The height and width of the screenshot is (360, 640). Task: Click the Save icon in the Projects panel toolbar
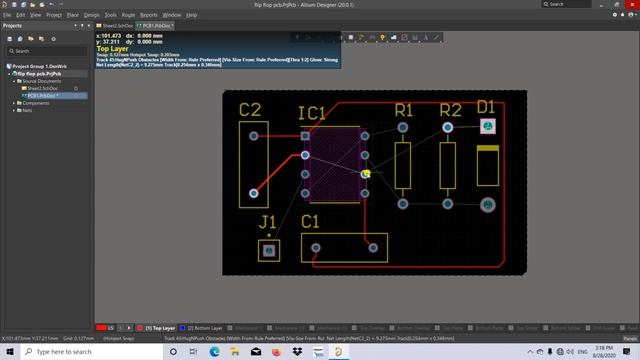pos(10,39)
